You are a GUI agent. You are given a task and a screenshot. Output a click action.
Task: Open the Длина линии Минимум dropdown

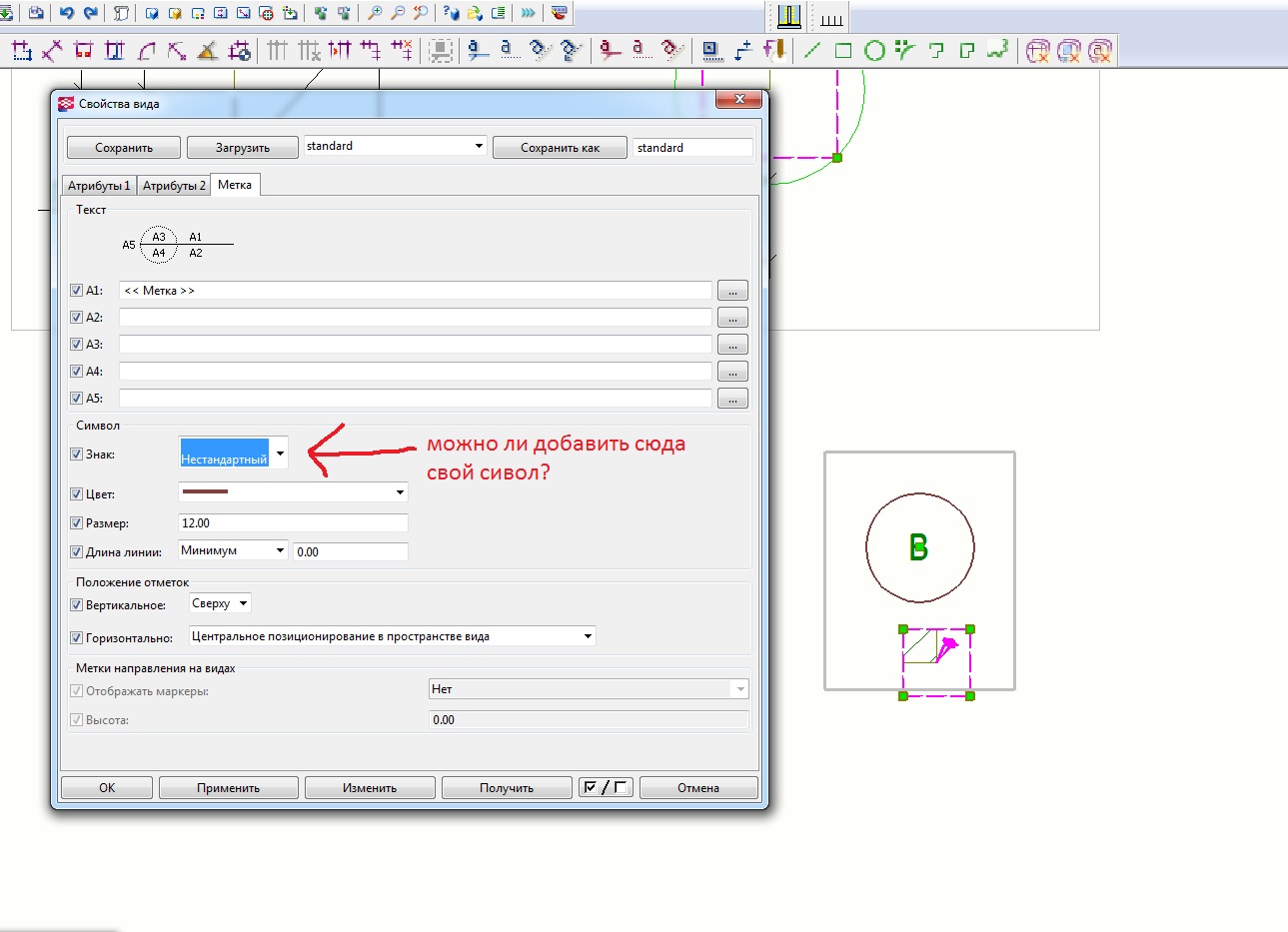pos(280,550)
